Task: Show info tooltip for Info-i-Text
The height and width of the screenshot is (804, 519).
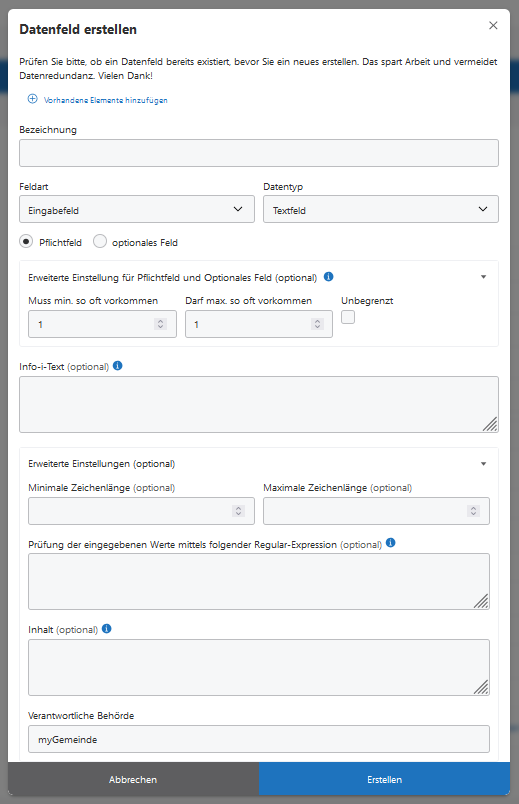Action: (117, 366)
